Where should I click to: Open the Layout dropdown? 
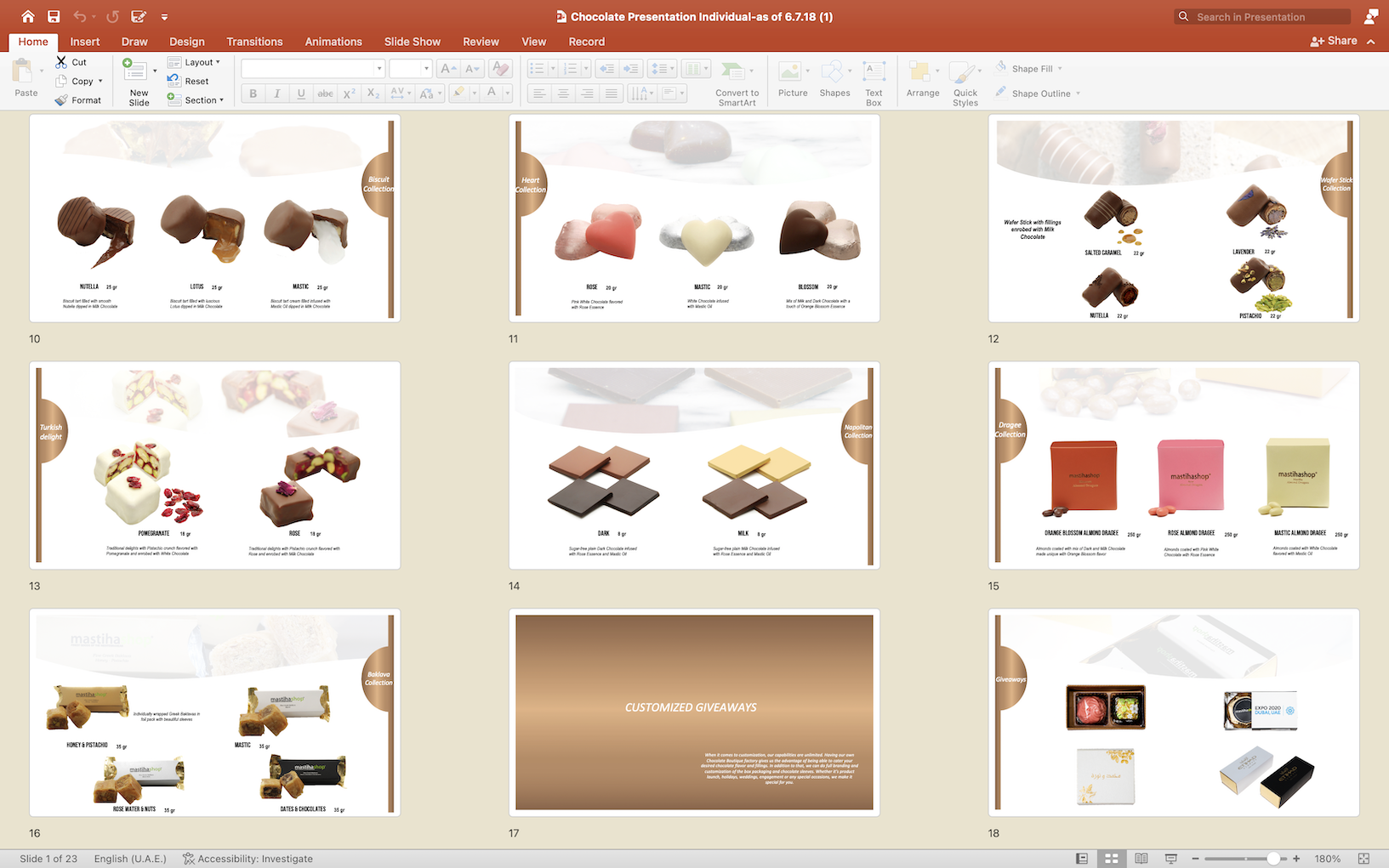pos(195,62)
